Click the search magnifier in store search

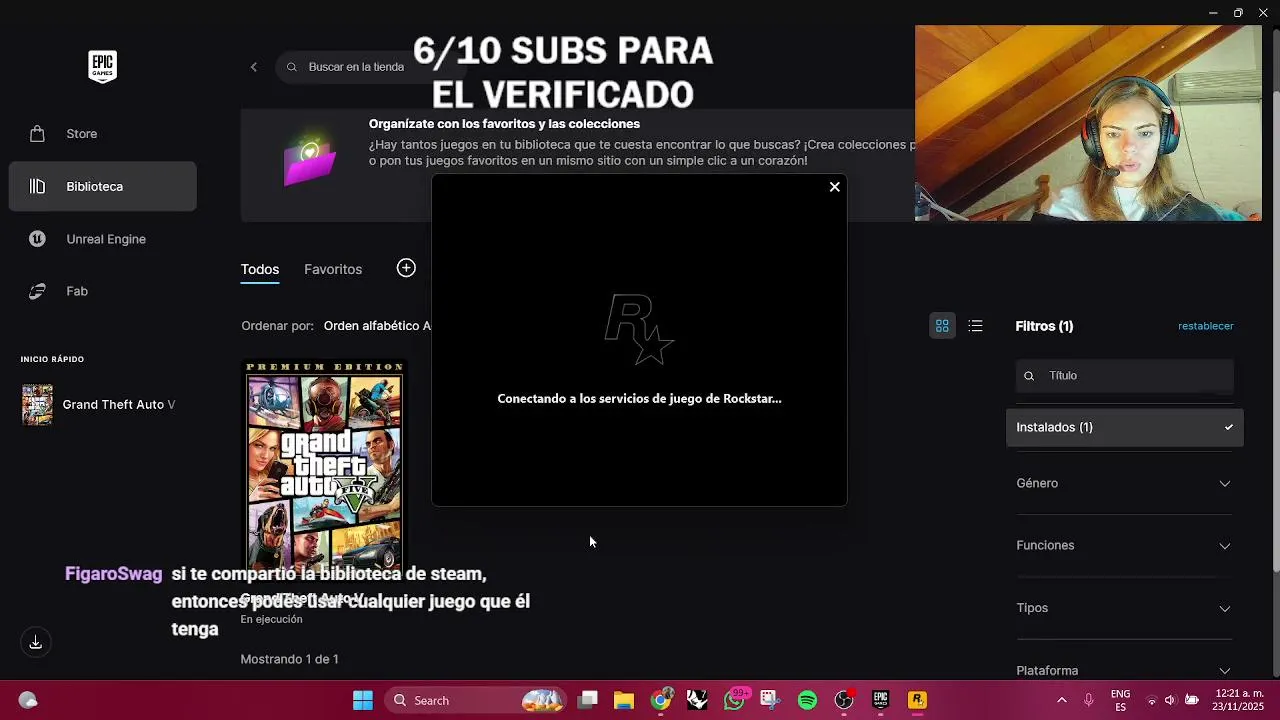tap(292, 67)
